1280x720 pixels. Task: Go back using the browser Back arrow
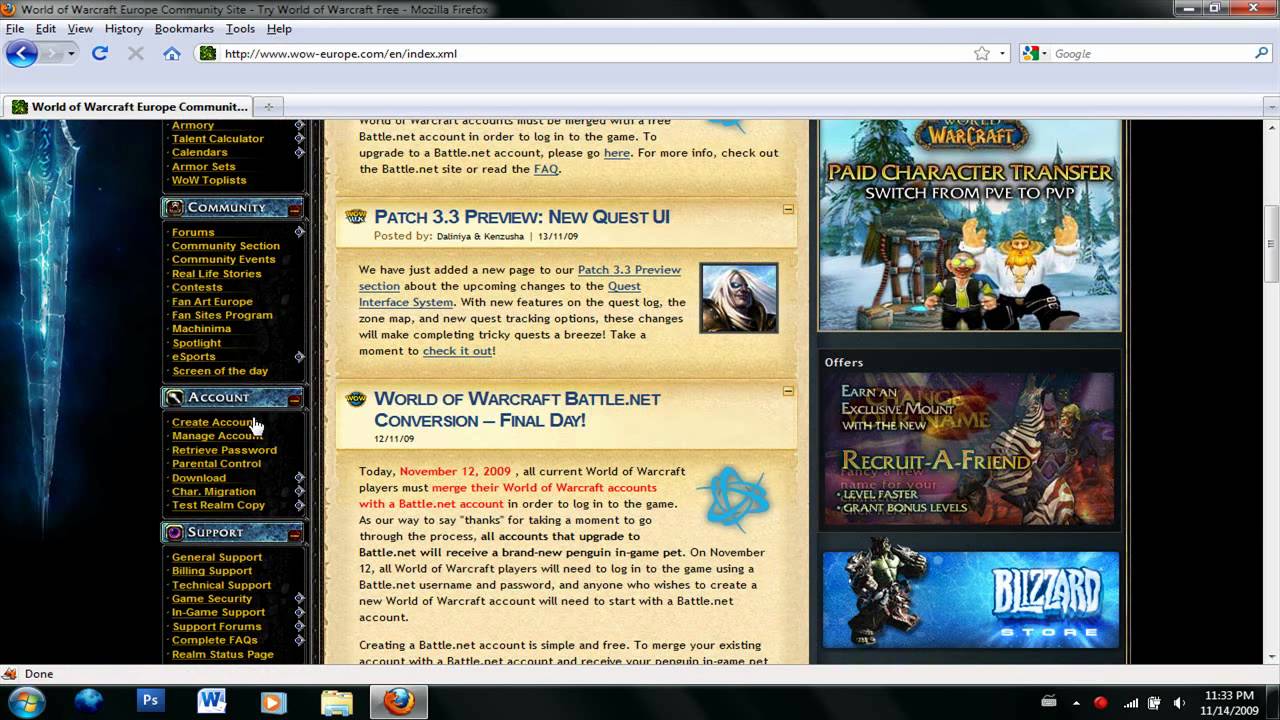click(22, 53)
